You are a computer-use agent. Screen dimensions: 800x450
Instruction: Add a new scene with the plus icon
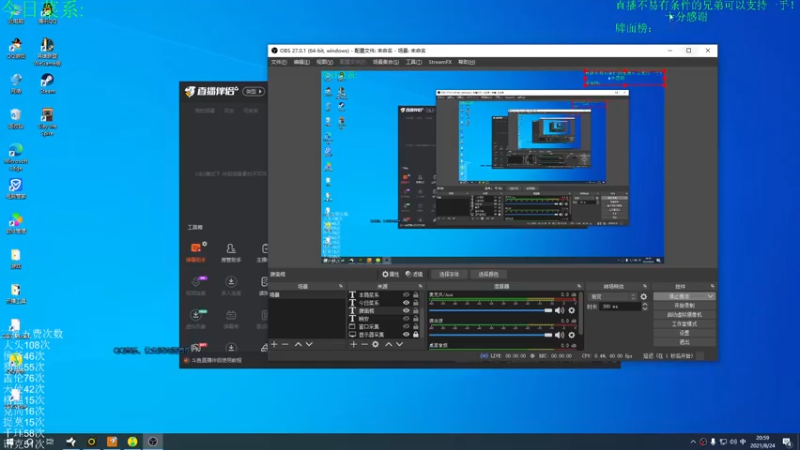point(274,344)
